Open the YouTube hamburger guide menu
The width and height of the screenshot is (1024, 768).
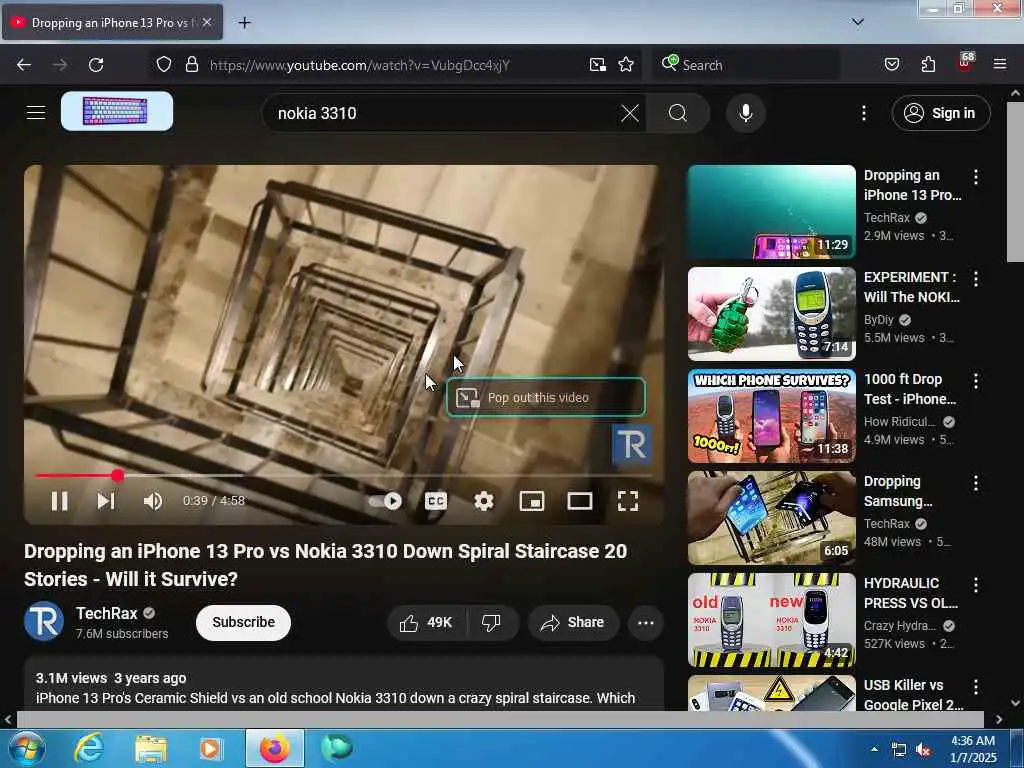36,112
